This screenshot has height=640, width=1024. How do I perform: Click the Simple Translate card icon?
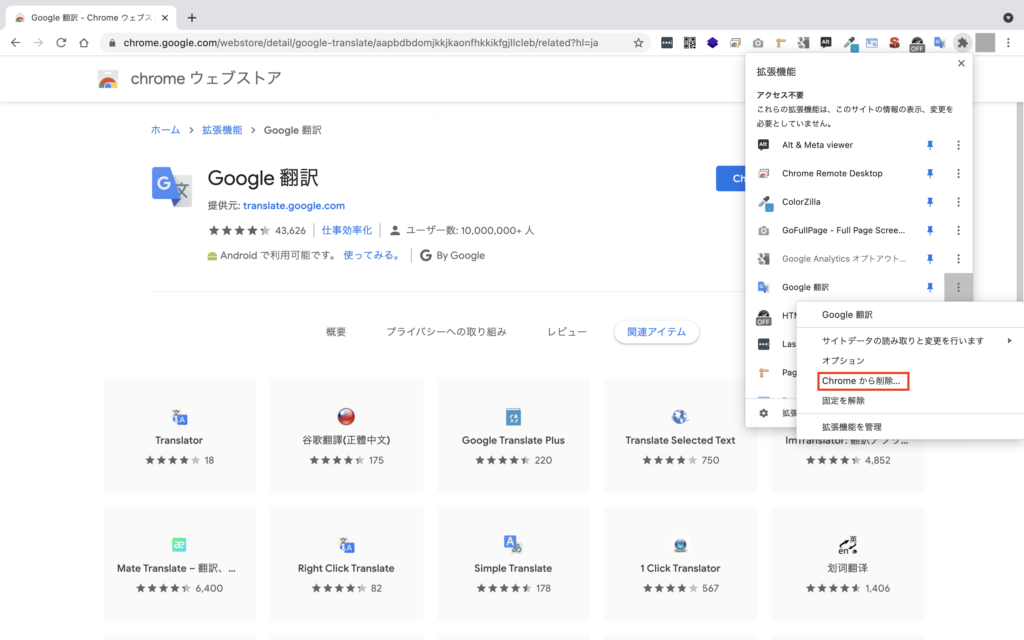[x=513, y=544]
